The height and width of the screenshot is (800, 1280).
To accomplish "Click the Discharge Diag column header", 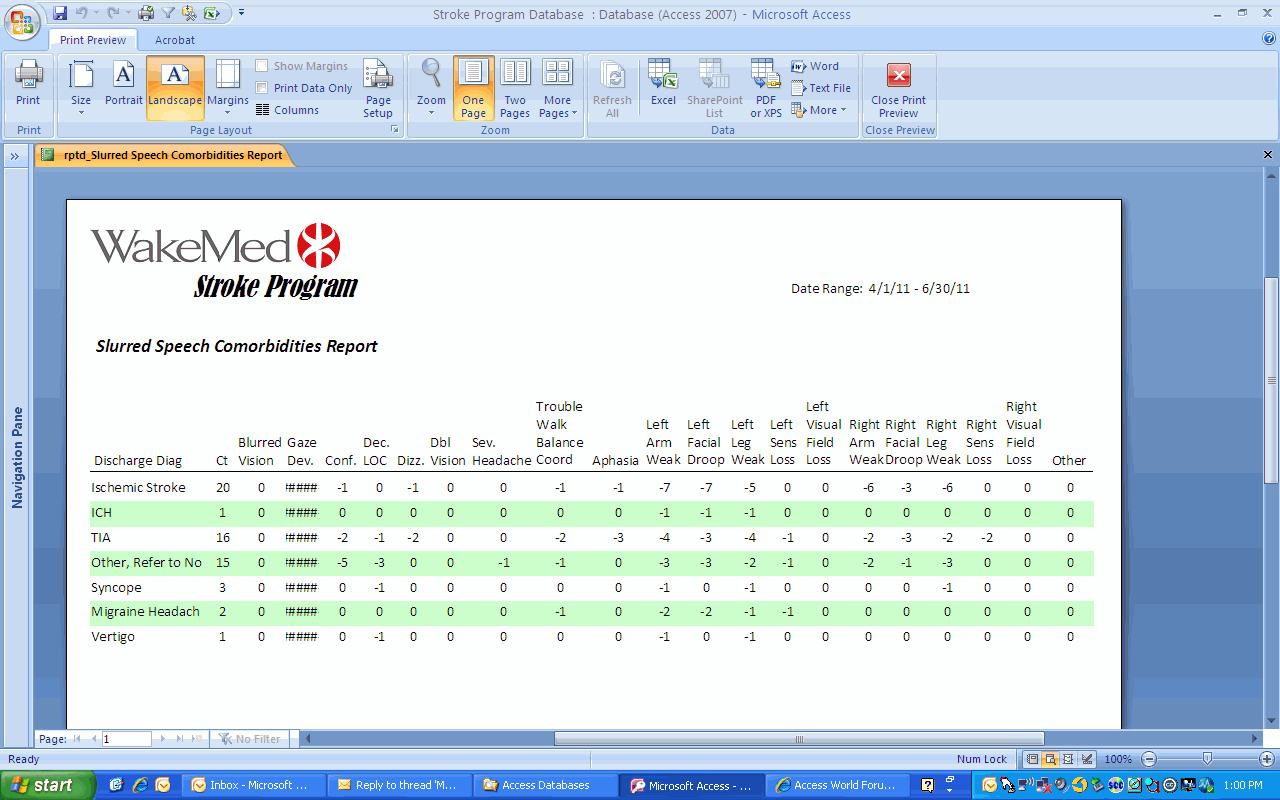I will (x=138, y=461).
